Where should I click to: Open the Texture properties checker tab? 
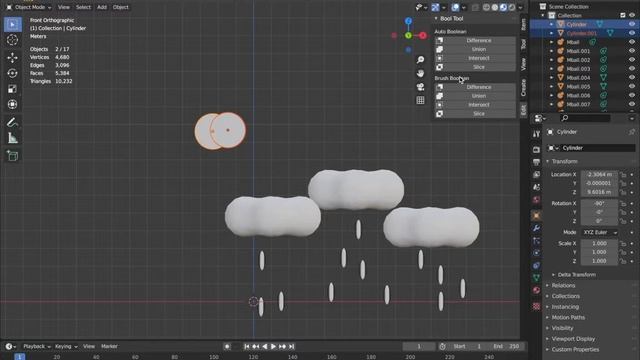536,306
